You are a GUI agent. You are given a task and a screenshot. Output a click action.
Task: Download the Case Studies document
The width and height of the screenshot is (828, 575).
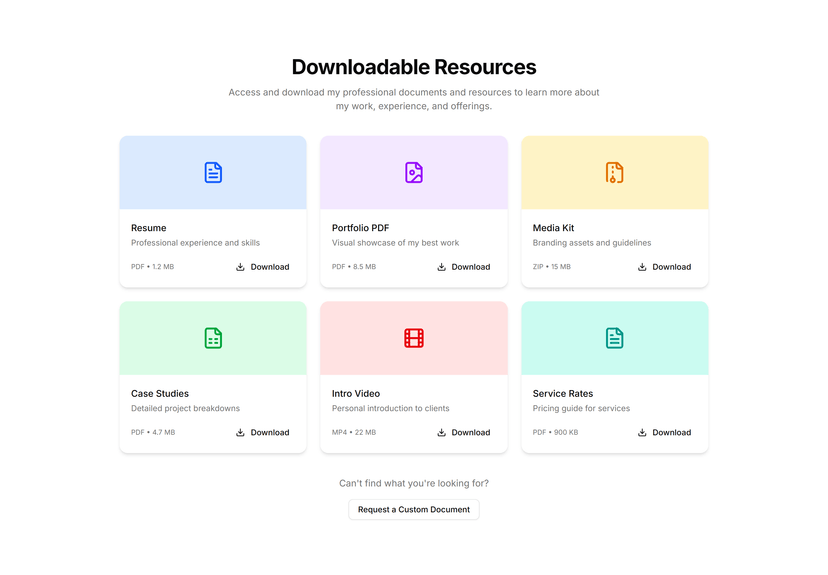(x=262, y=432)
